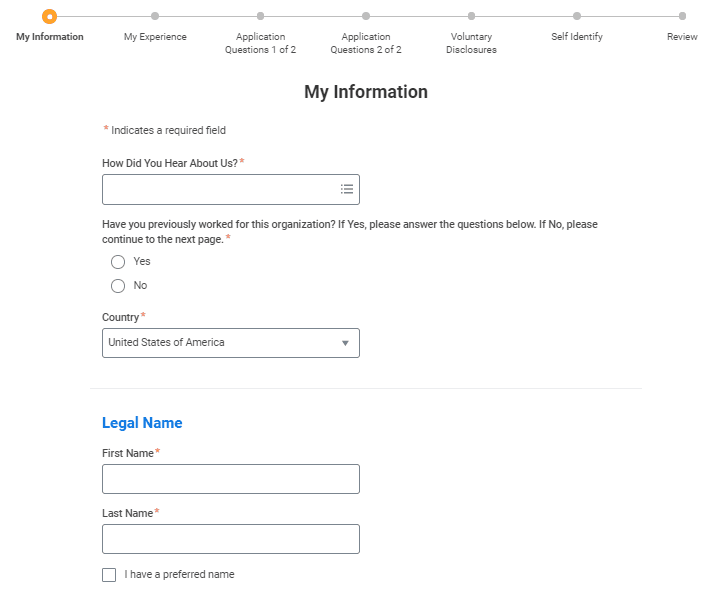
Task: Go to the Voluntary Disclosures step label
Action: [x=472, y=43]
